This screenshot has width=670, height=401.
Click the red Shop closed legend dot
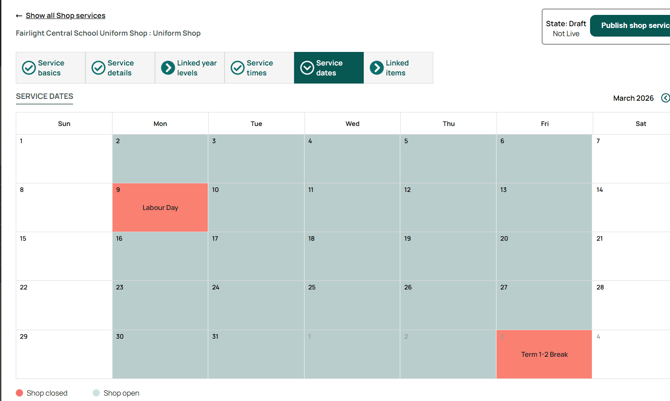[20, 393]
